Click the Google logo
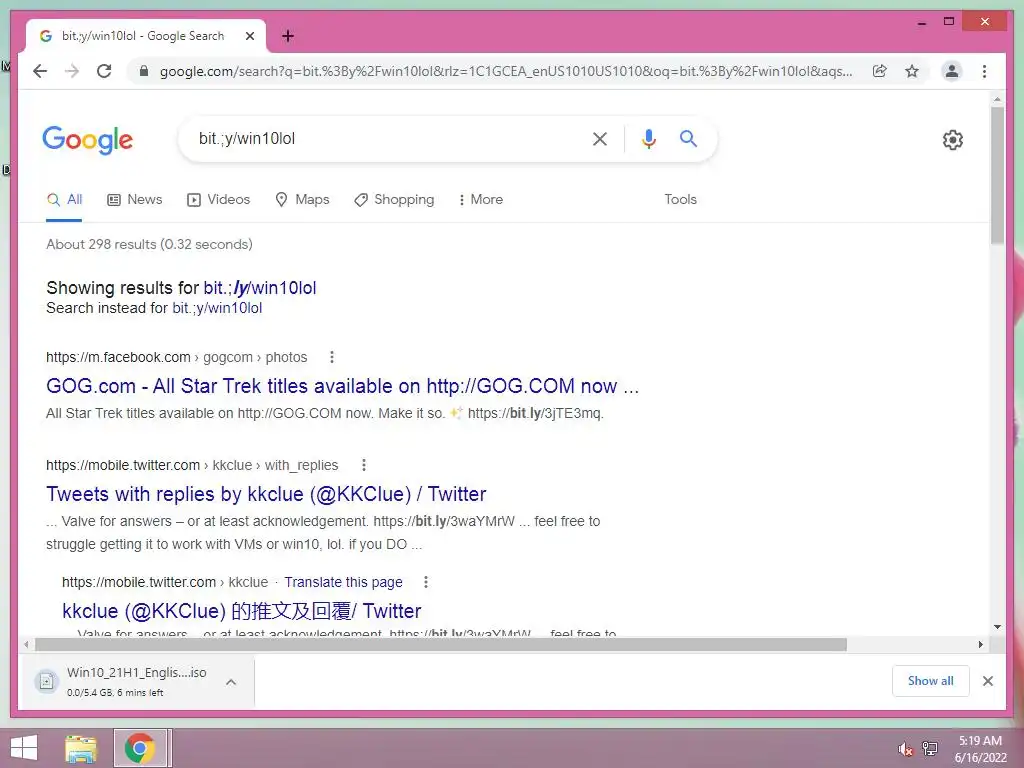The height and width of the screenshot is (768, 1024). (x=88, y=140)
